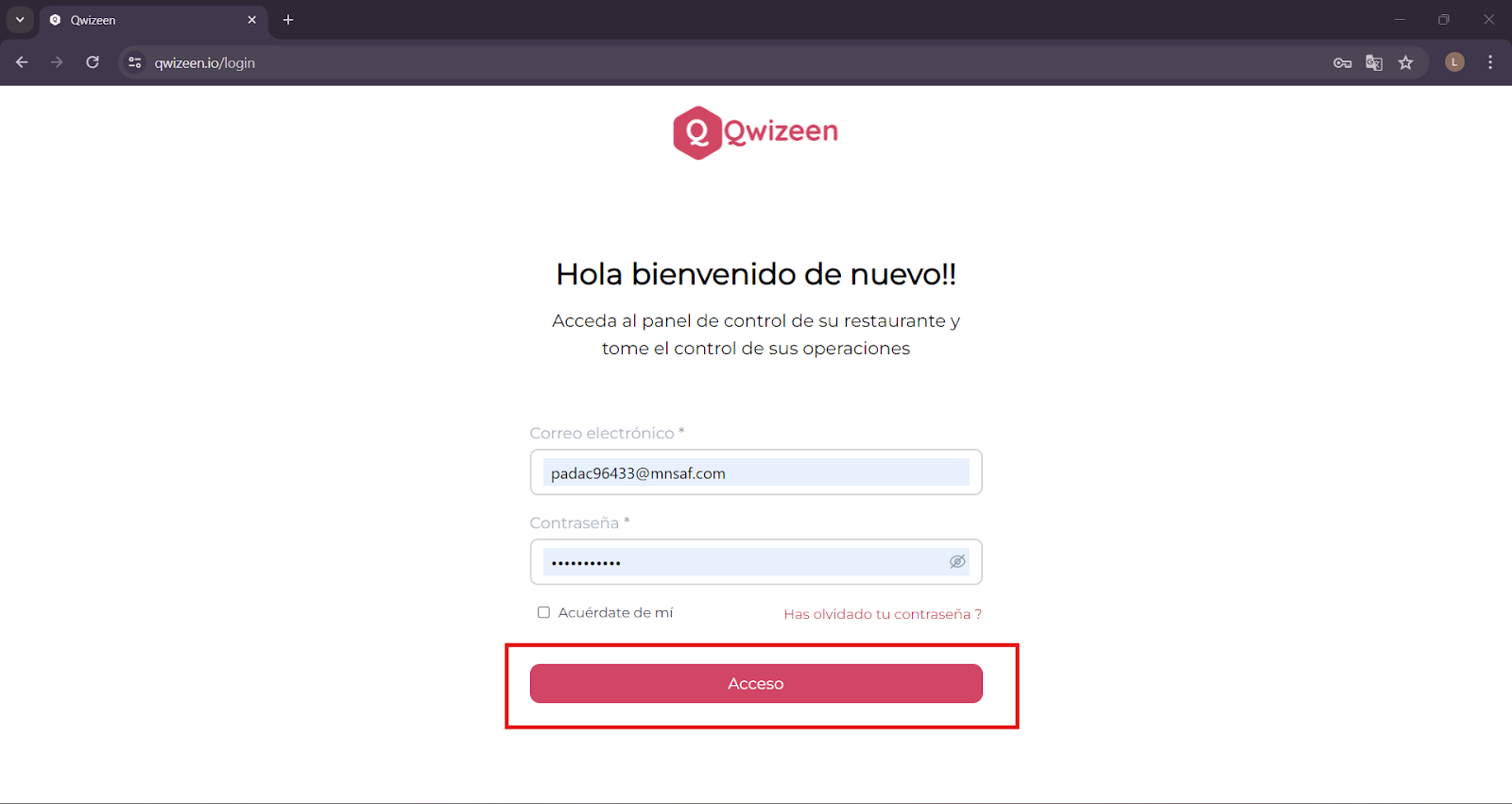This screenshot has height=804, width=1512.
Task: Focus the Correo electrónico email field
Action: [756, 472]
